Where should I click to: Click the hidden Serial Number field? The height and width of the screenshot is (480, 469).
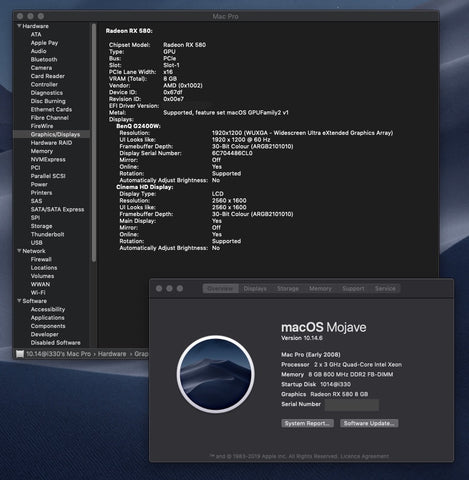pos(352,405)
